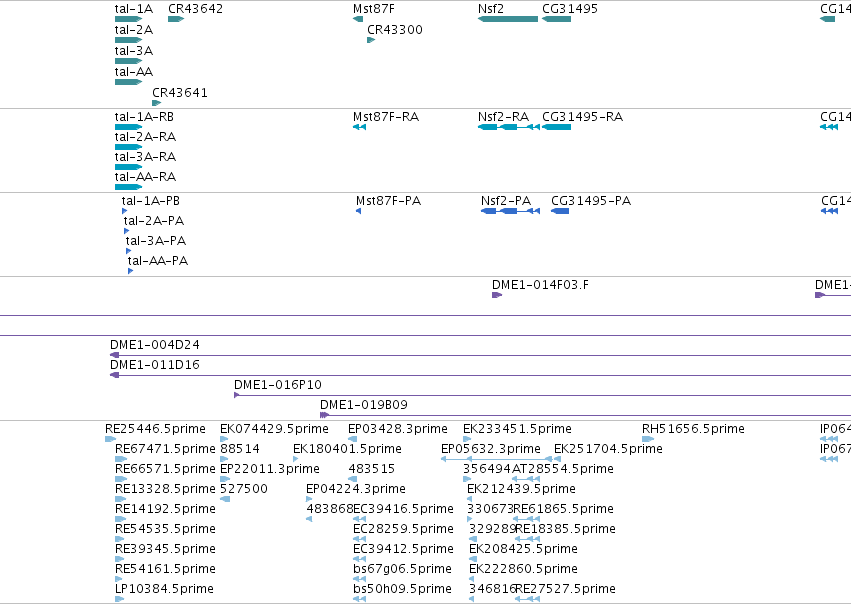Select the Nsf2-RA transcript
The image size is (851, 604).
[x=509, y=127]
